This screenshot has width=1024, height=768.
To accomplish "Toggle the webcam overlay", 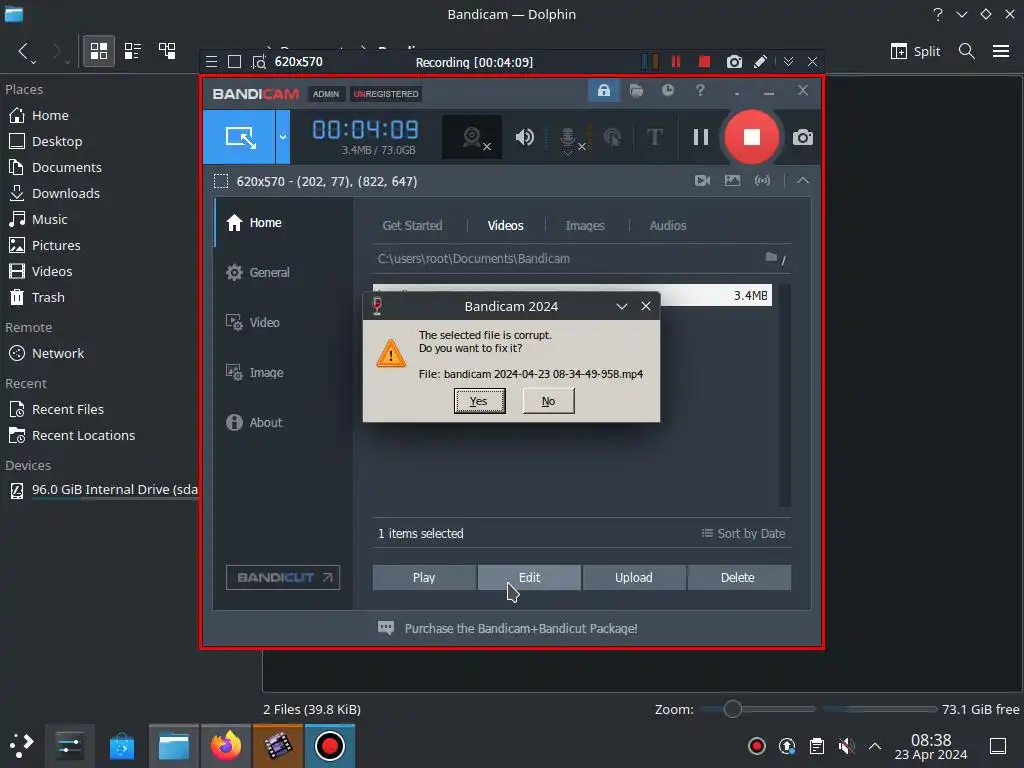I will tap(473, 137).
